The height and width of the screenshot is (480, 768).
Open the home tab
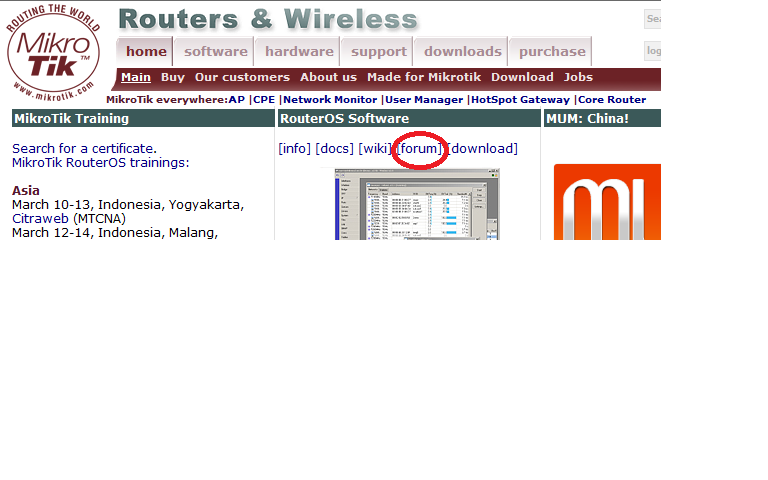(x=145, y=51)
